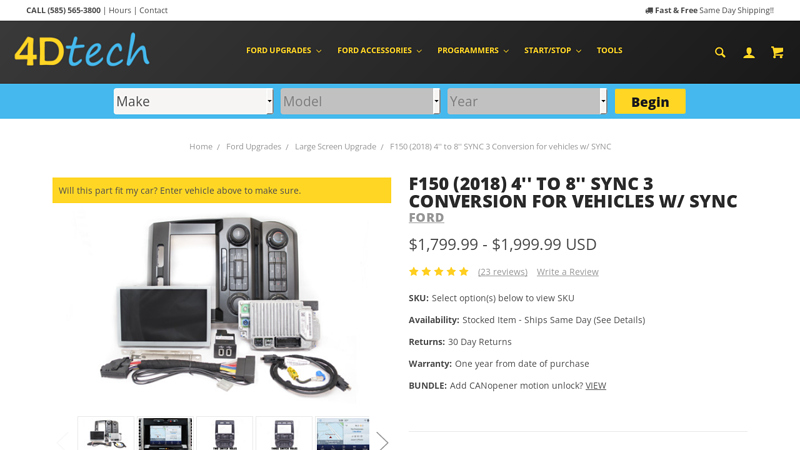
Task: Select the fourth thumbnail of bezel
Action: coord(284,434)
